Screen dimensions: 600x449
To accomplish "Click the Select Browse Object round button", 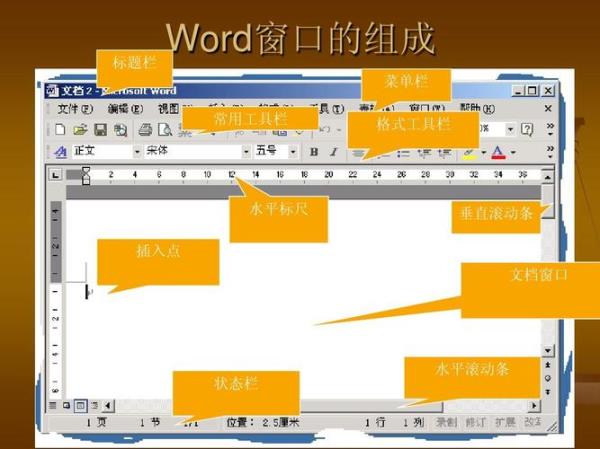I will click(x=548, y=378).
